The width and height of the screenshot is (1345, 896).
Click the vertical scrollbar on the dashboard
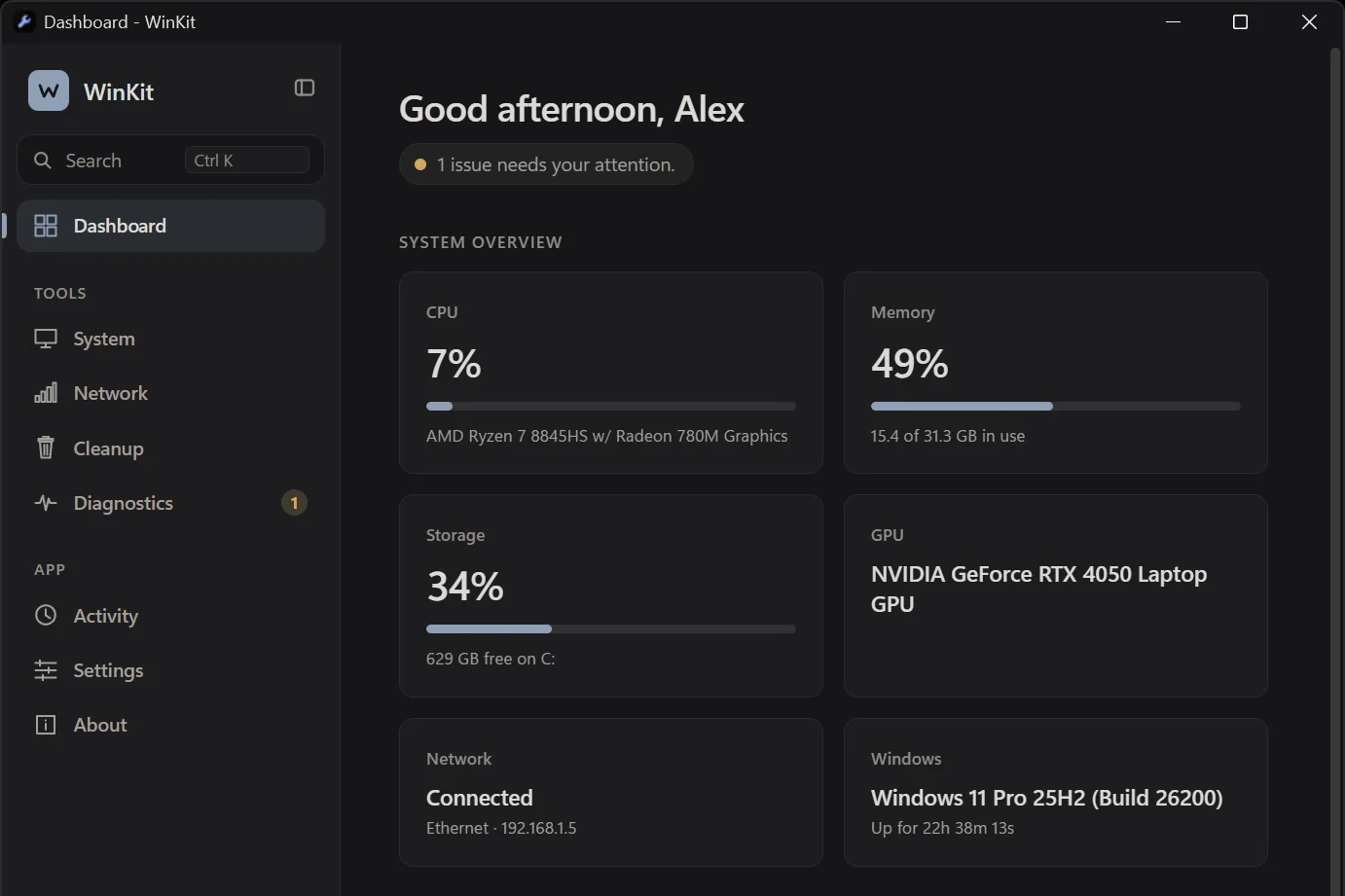(x=1335, y=471)
